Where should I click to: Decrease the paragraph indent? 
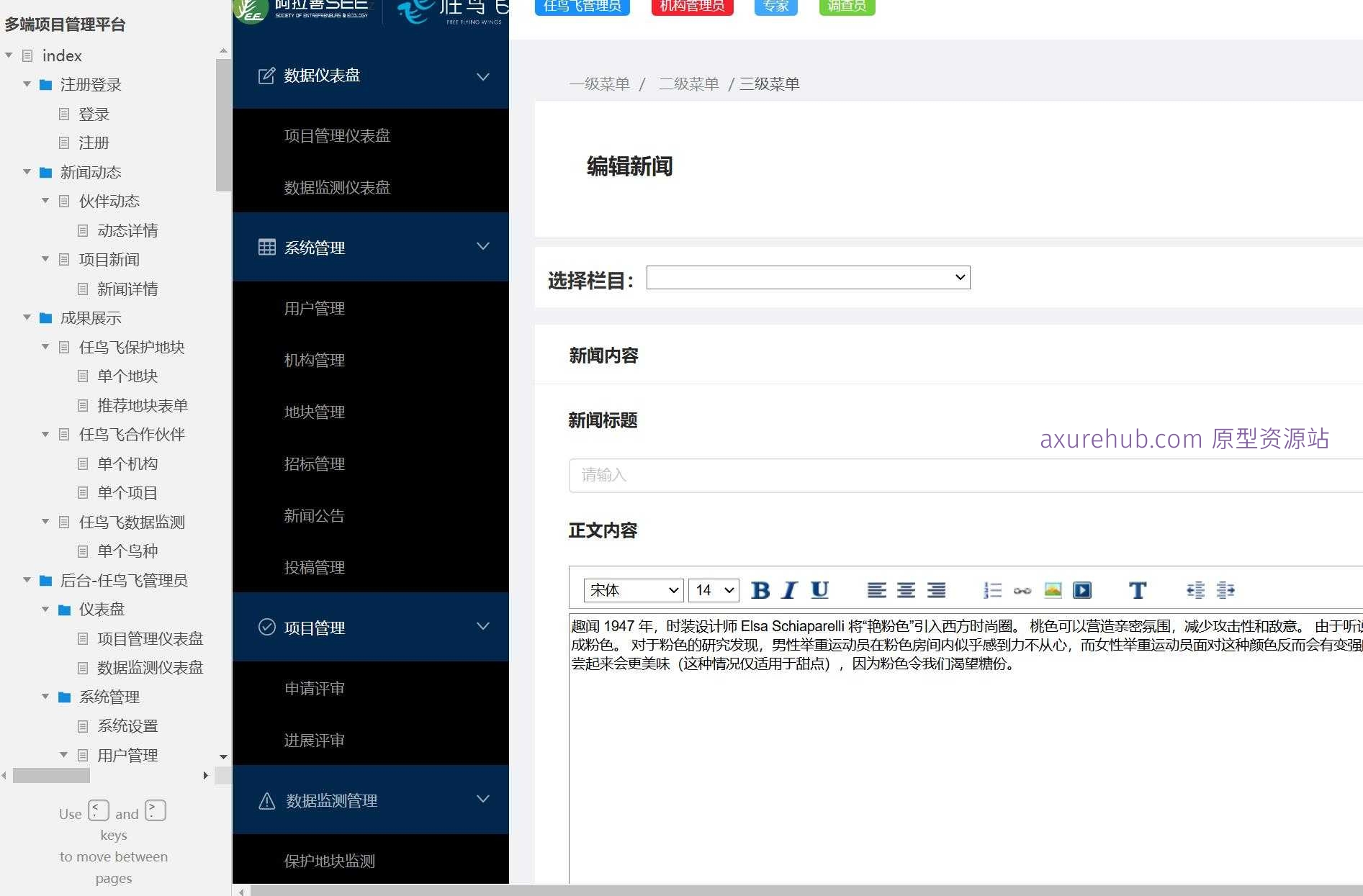(1195, 589)
